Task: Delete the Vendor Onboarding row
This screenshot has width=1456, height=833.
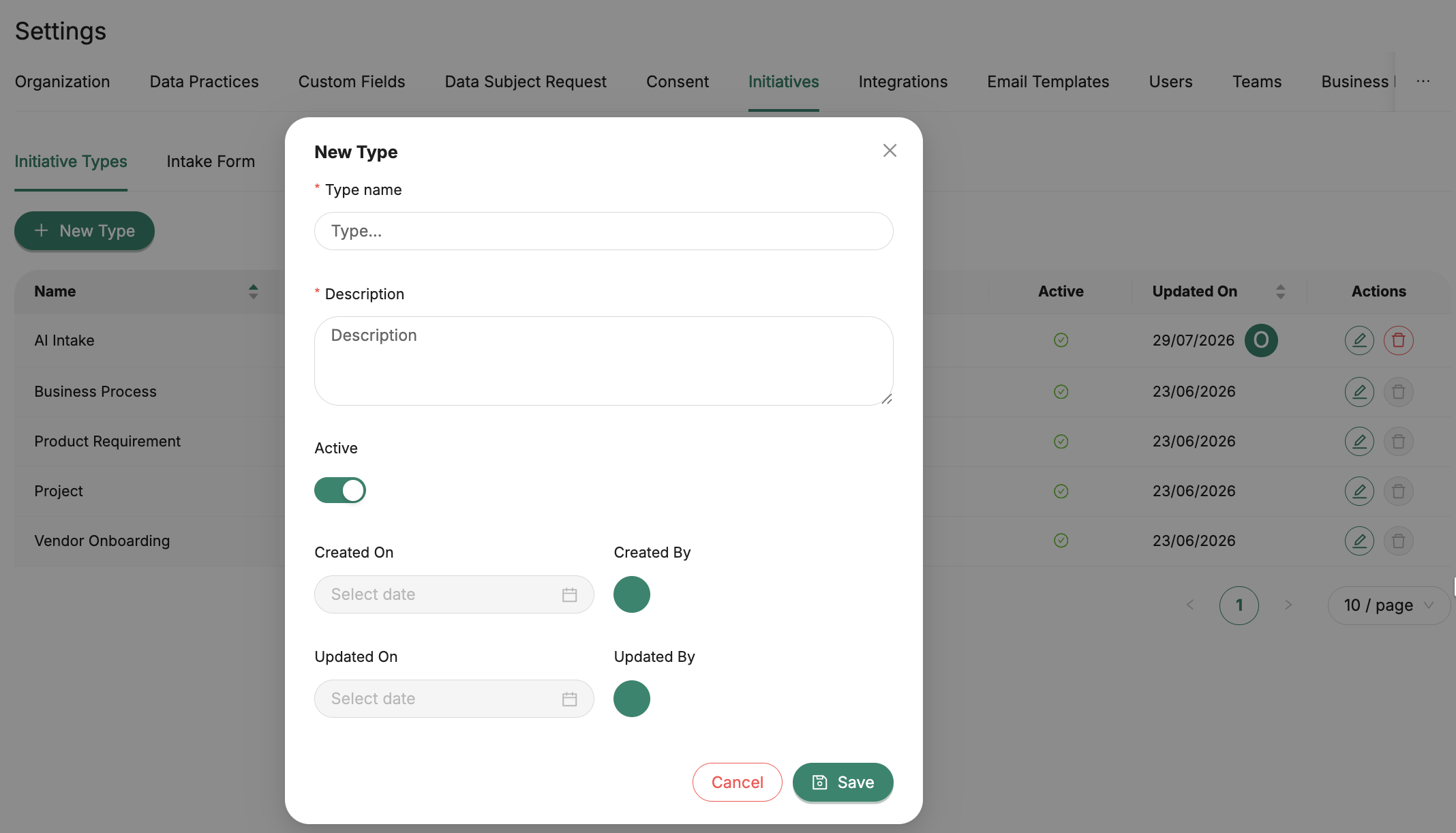Action: click(1398, 541)
